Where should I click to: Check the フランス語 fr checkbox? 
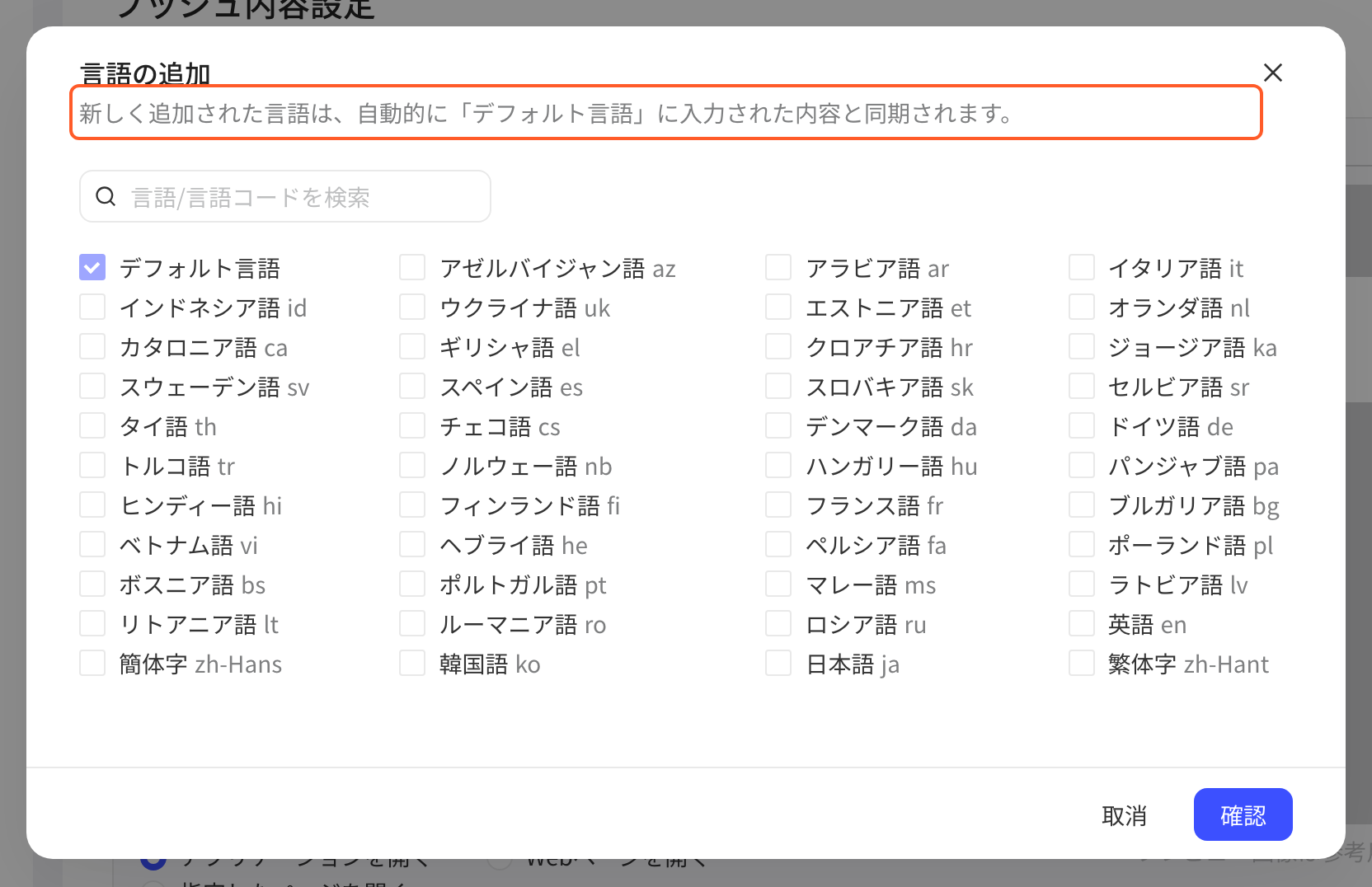click(778, 505)
